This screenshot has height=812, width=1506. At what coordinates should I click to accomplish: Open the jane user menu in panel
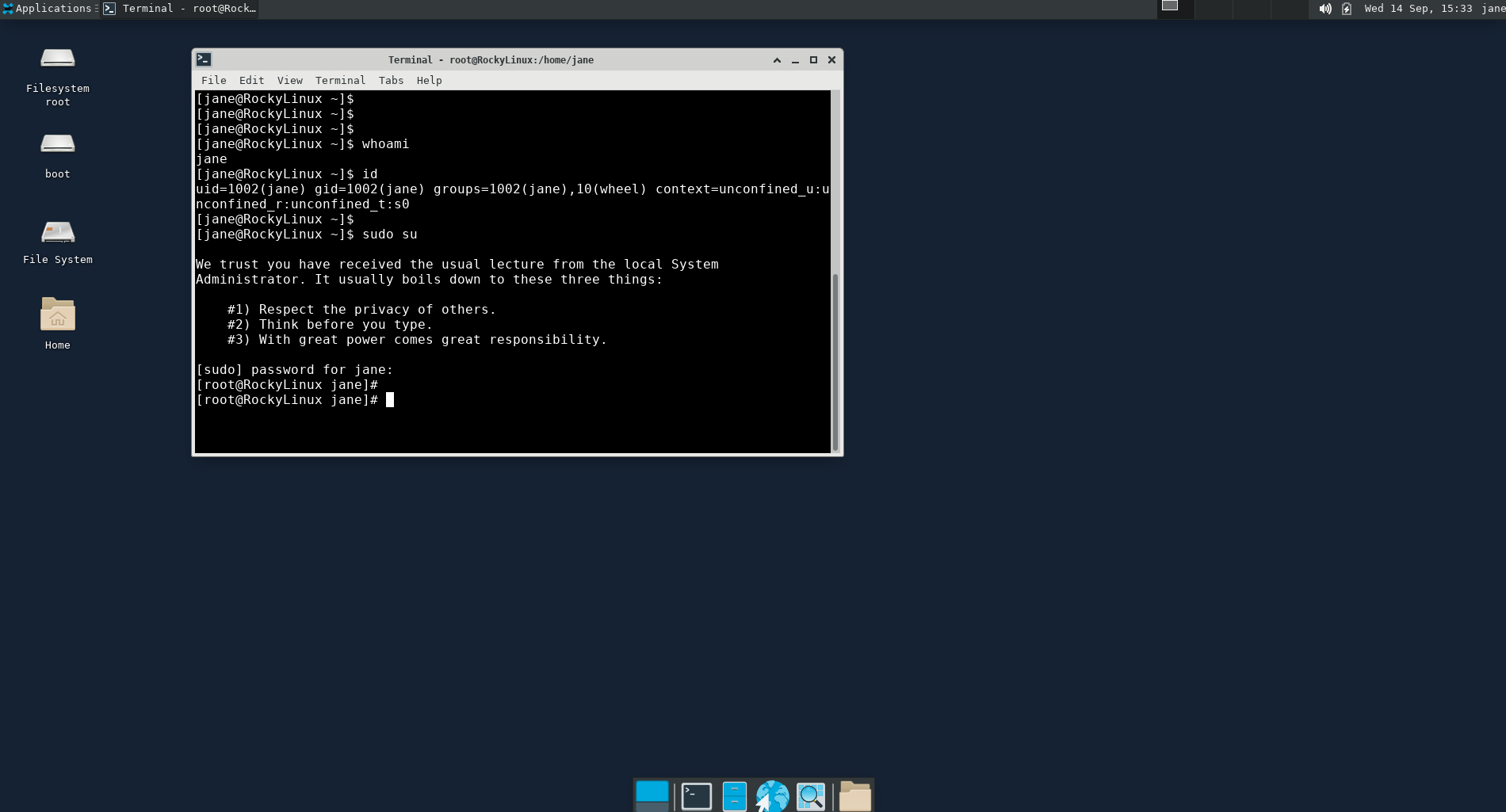pyautogui.click(x=1493, y=9)
